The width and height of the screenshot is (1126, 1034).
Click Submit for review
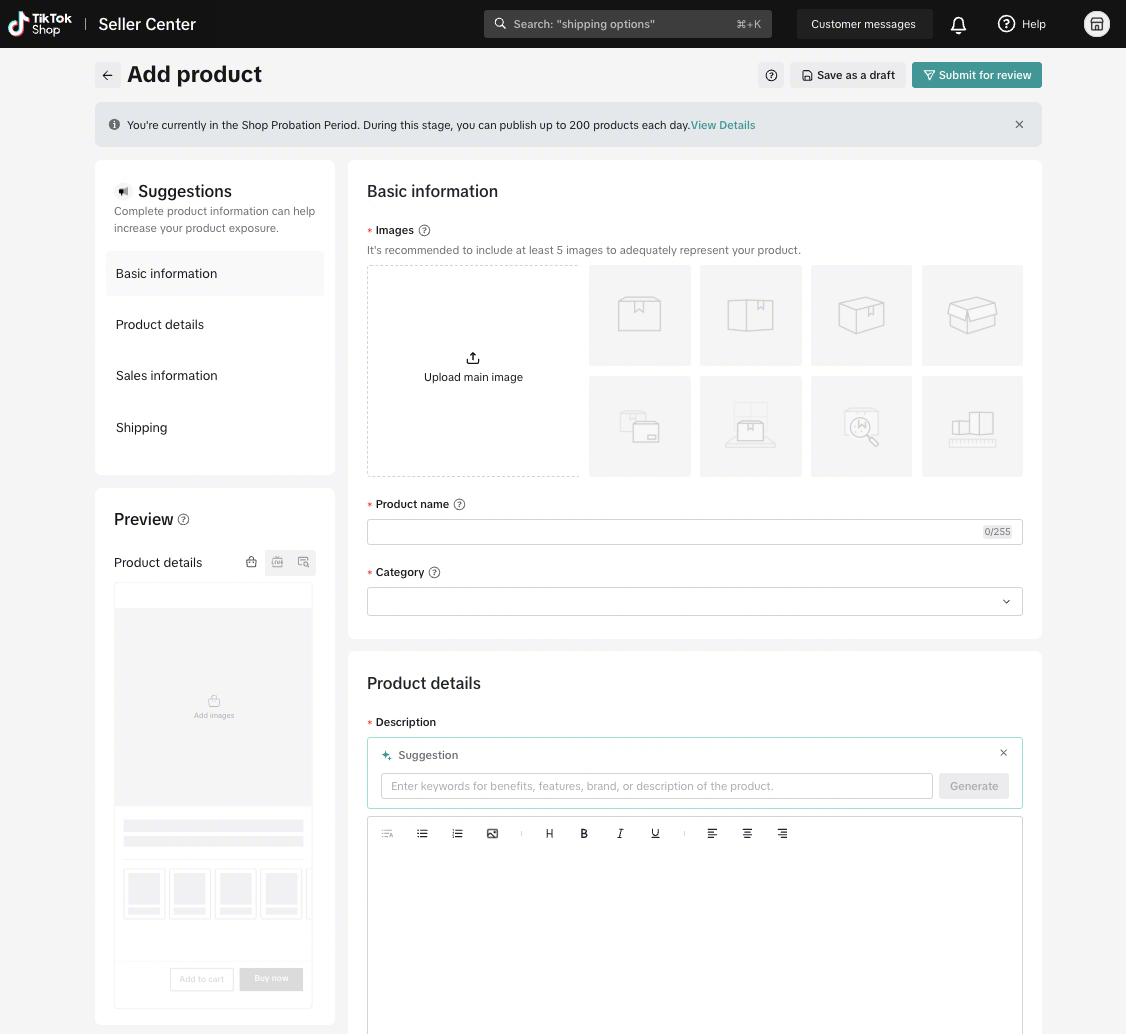click(x=976, y=75)
